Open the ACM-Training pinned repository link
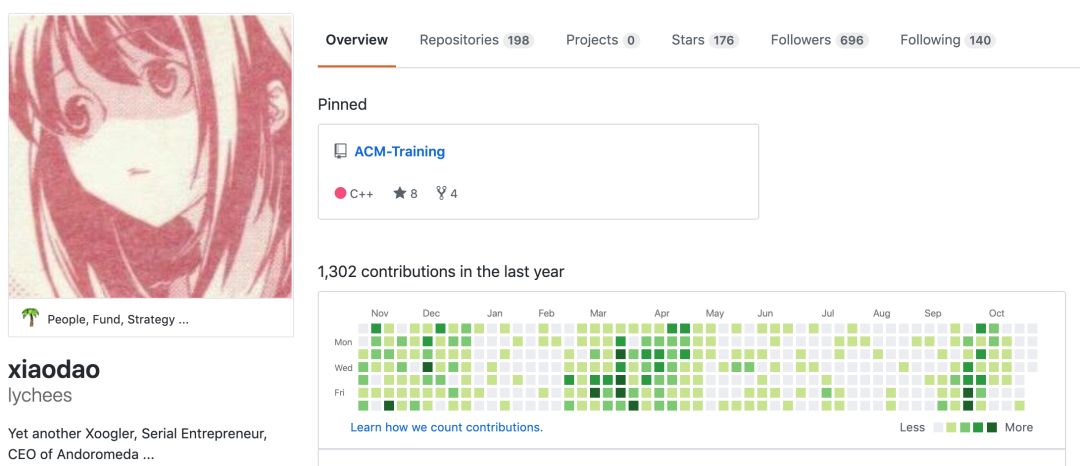 tap(399, 152)
